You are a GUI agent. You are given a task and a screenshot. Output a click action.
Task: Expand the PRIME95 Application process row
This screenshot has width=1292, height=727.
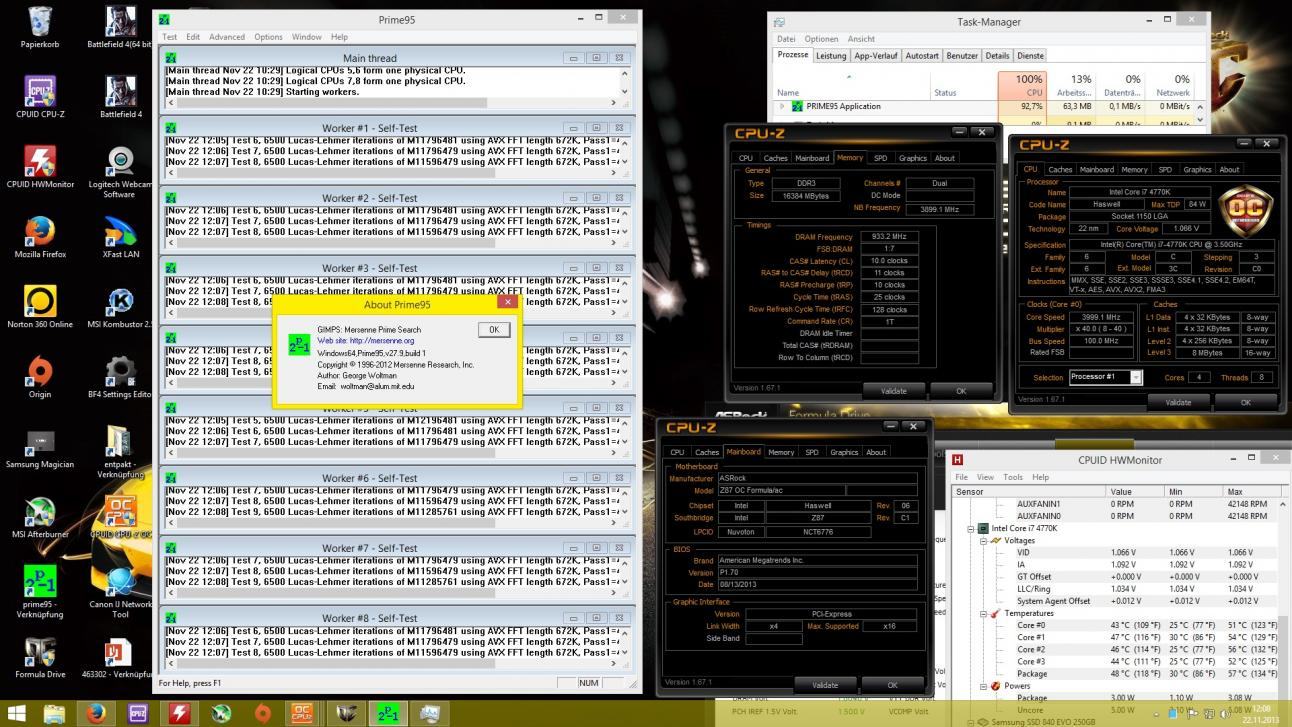click(782, 106)
